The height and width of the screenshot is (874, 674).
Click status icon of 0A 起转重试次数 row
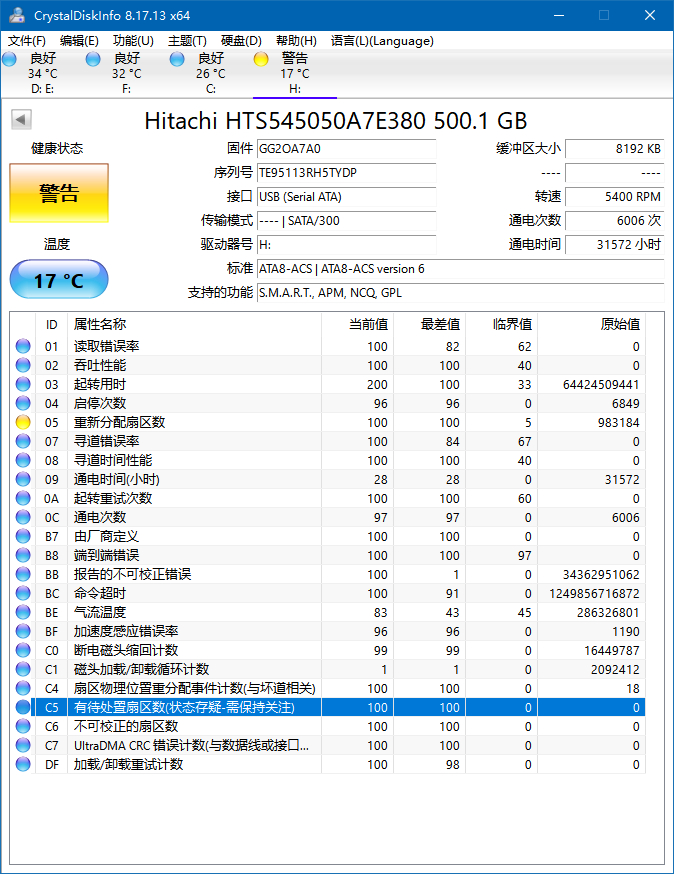click(x=23, y=498)
